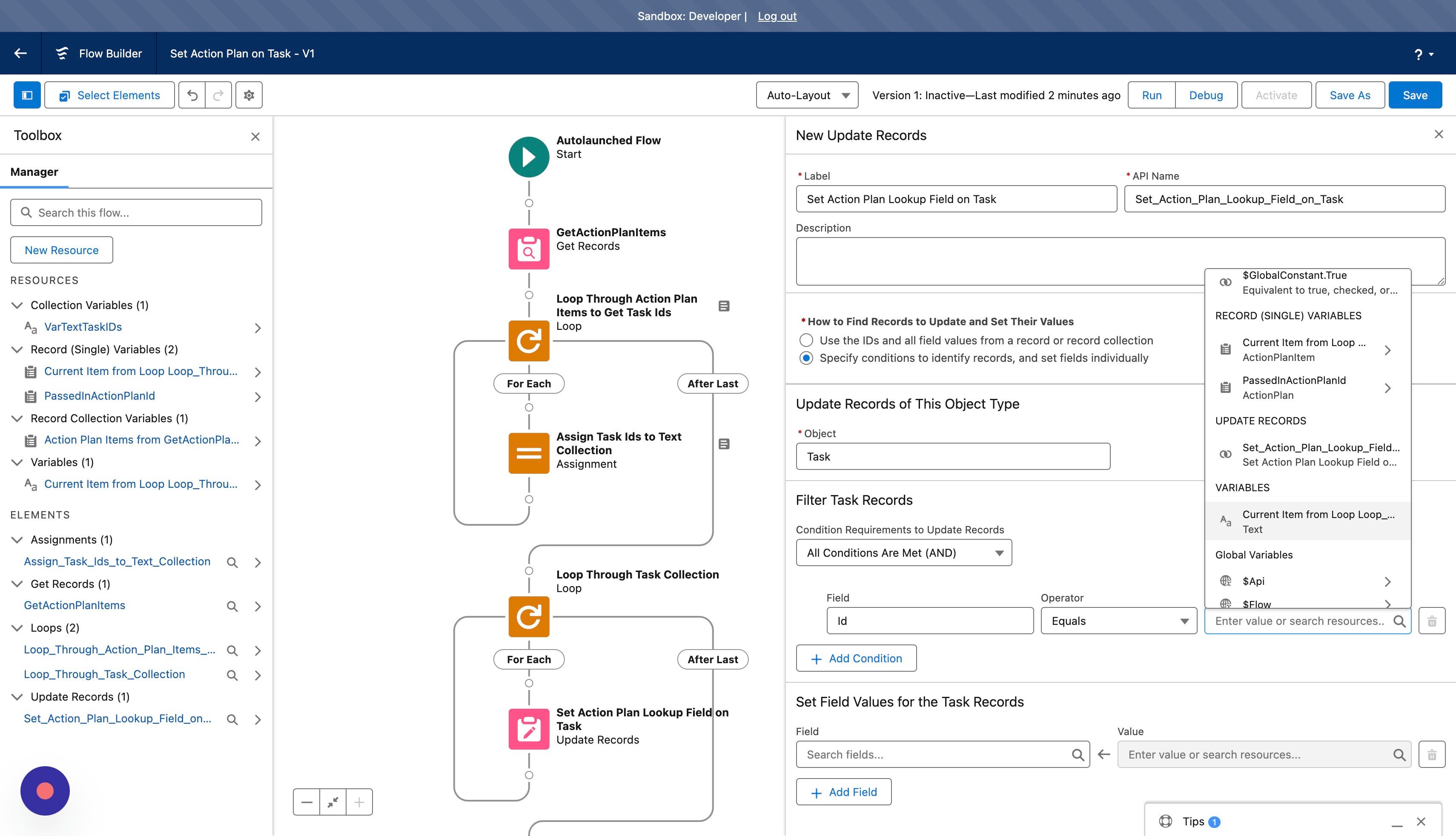This screenshot has width=1456, height=836.
Task: Click the GetActionPlanItems Get Records icon
Action: click(529, 249)
